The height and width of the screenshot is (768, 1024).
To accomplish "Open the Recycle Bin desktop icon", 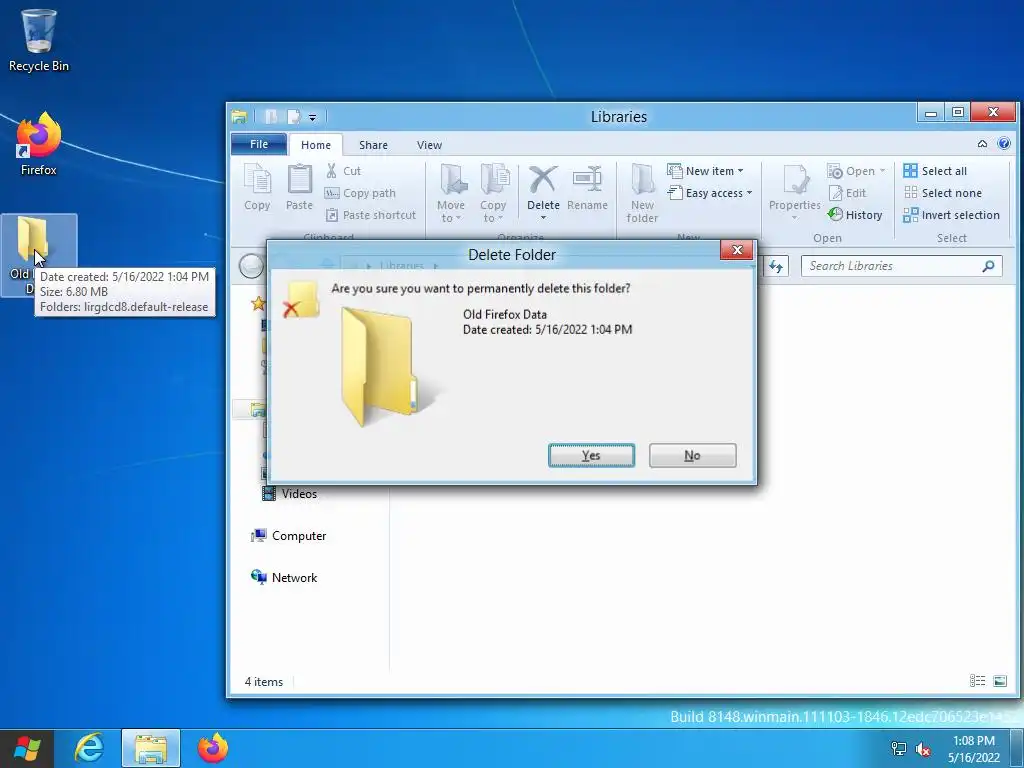I will (x=39, y=40).
